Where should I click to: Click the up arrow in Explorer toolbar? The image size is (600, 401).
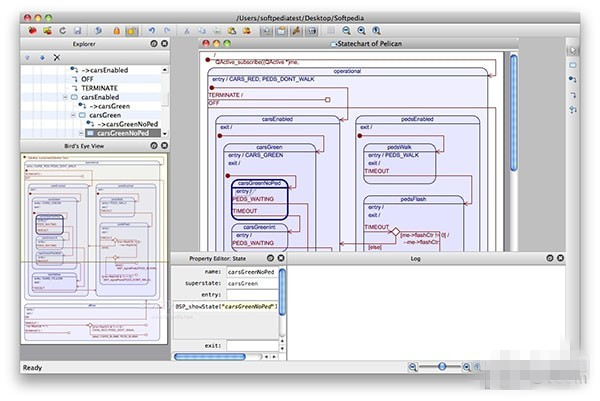pyautogui.click(x=28, y=58)
